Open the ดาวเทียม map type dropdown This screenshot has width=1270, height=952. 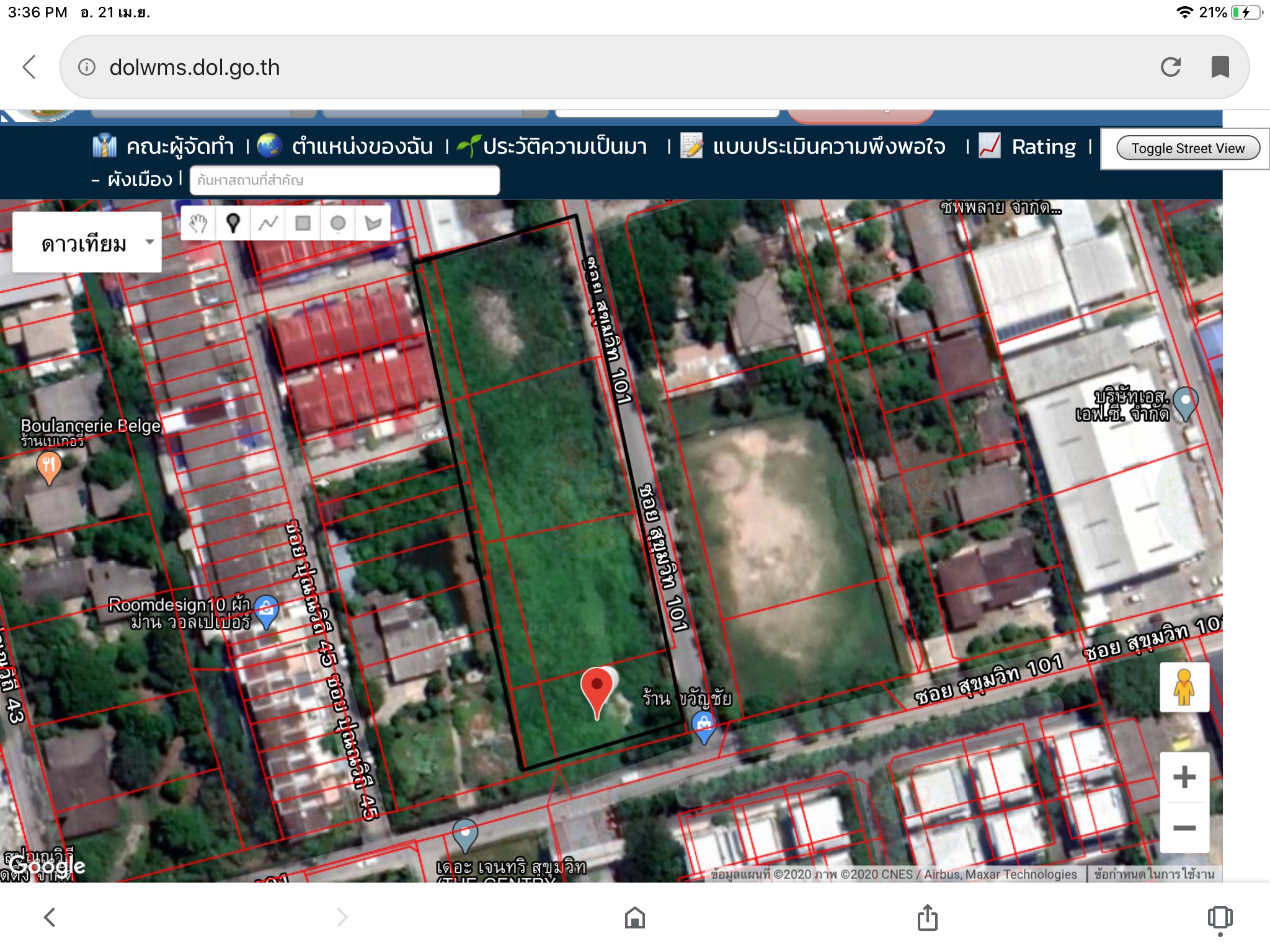click(87, 243)
